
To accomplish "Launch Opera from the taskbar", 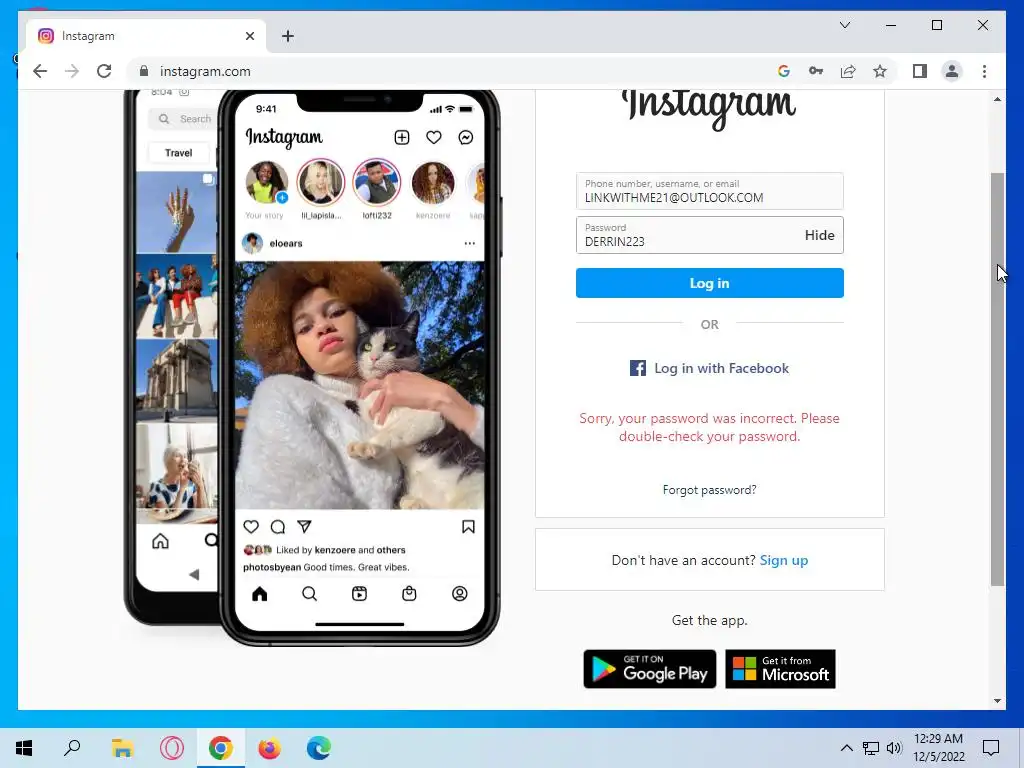I will 172,748.
